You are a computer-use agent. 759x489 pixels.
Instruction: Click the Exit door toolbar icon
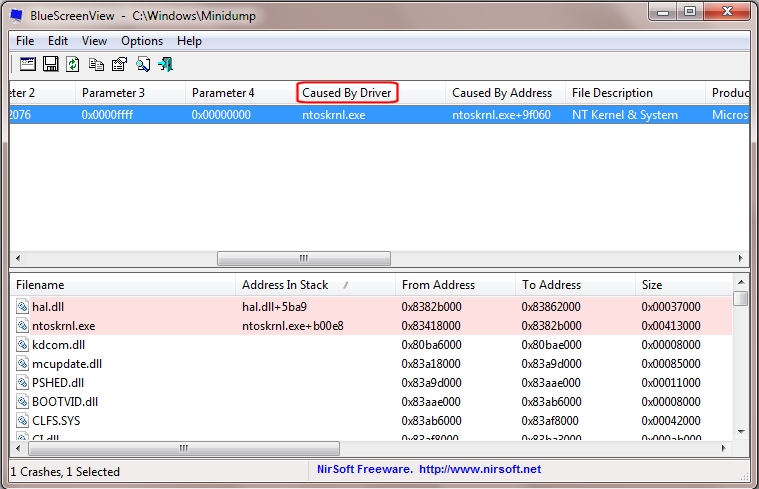165,64
